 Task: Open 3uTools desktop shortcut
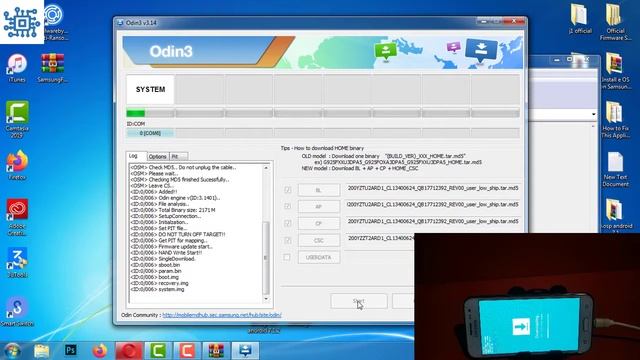click(x=17, y=263)
